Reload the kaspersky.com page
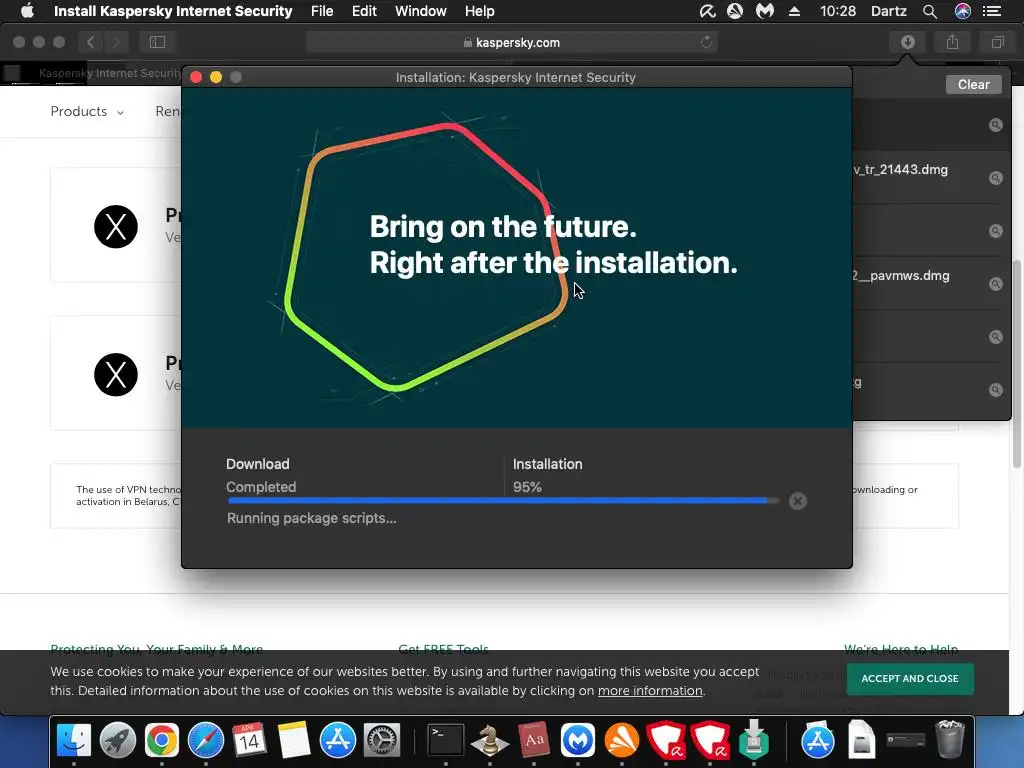 [x=706, y=42]
